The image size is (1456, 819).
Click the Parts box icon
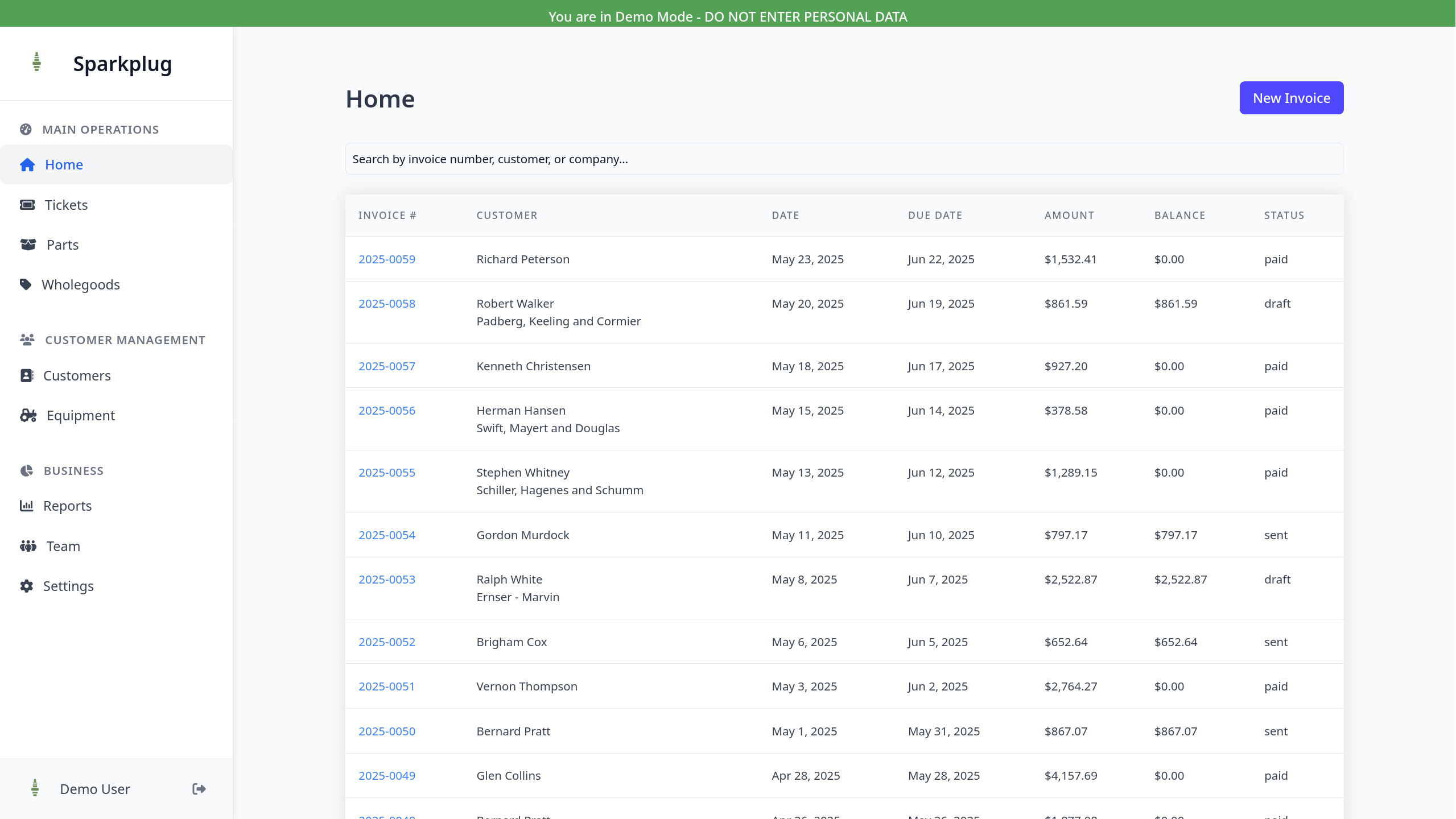pos(28,245)
